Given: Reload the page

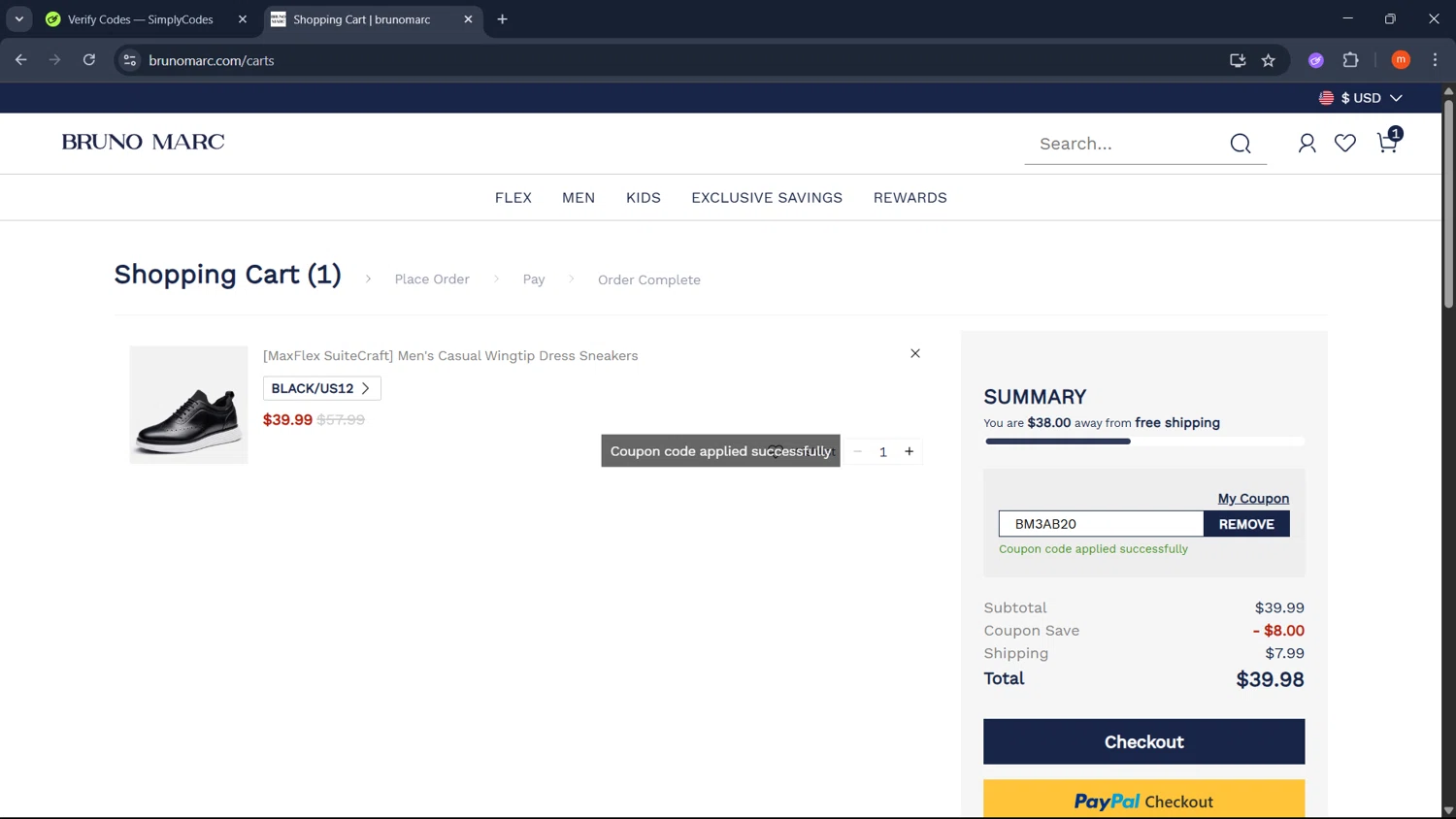Looking at the screenshot, I should 89,60.
